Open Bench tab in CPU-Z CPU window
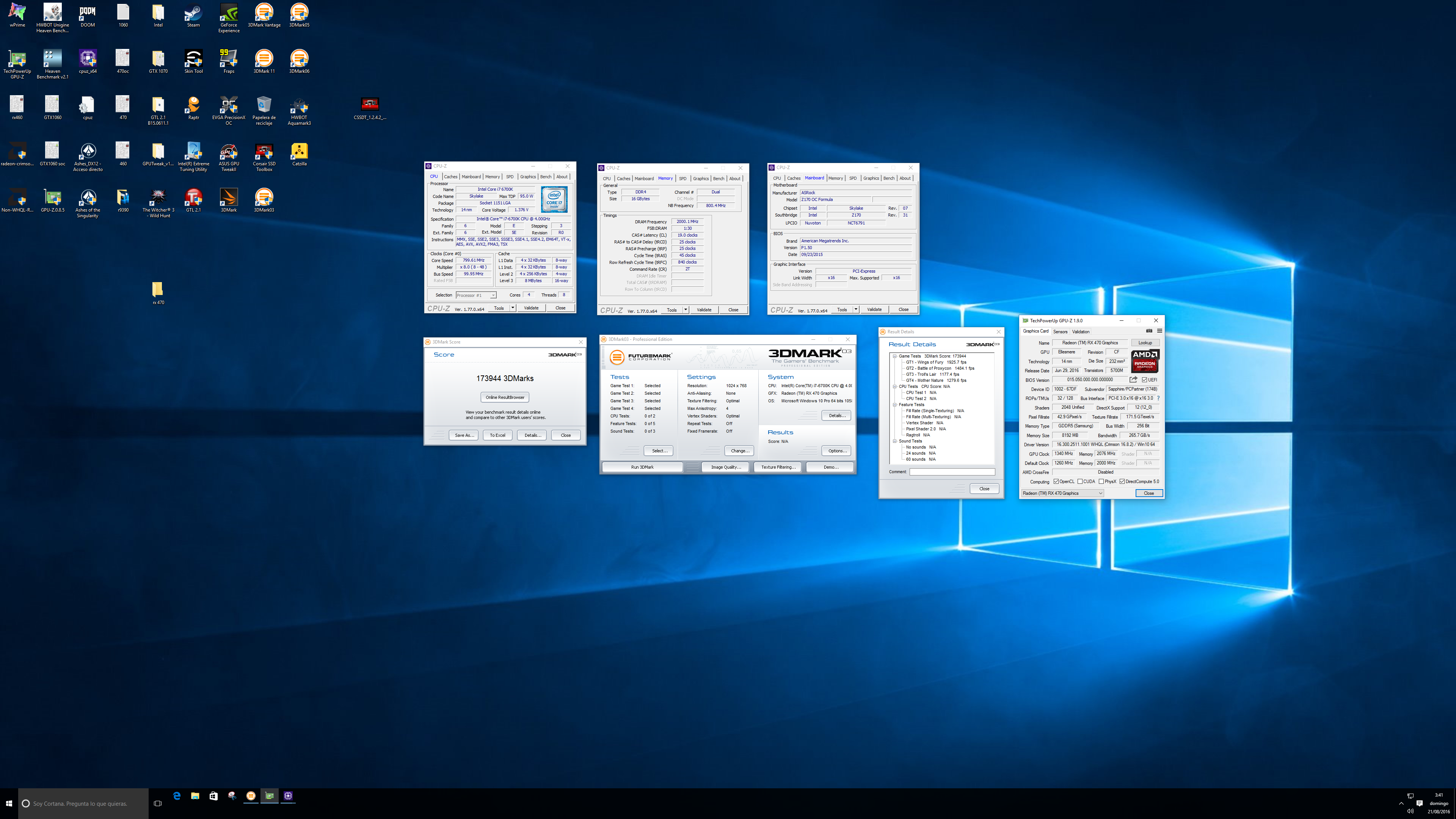This screenshot has height=819, width=1456. pos(546,177)
